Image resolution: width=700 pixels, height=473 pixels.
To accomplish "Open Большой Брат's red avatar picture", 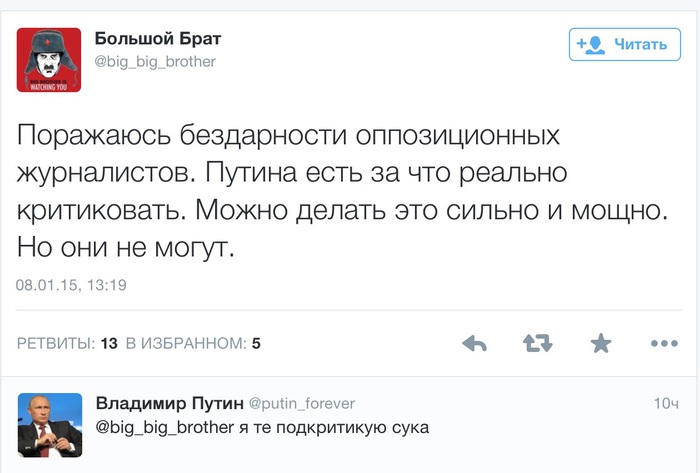I will pos(49,60).
